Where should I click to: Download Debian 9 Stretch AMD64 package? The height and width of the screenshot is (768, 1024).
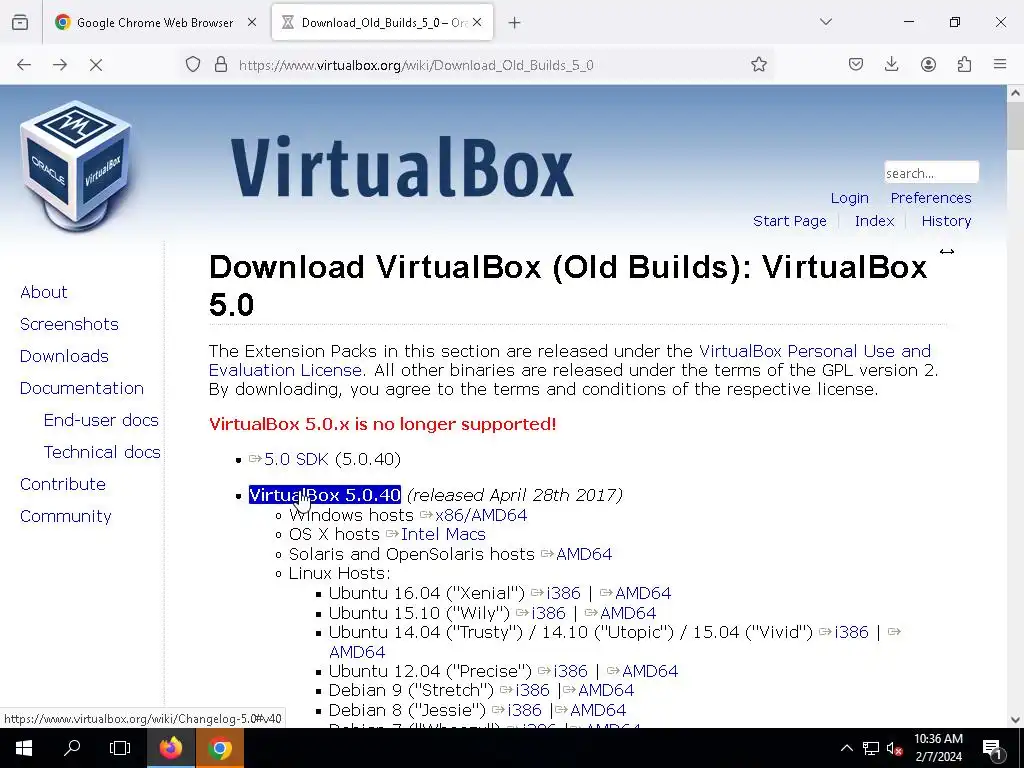click(x=605, y=690)
